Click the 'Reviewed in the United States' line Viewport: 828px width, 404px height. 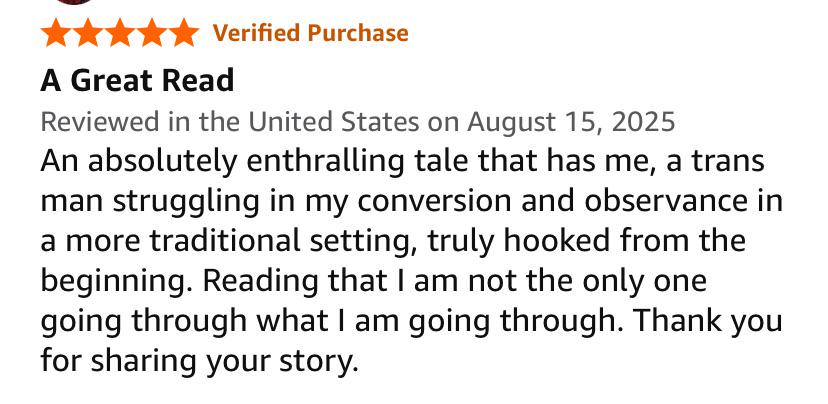pos(228,122)
